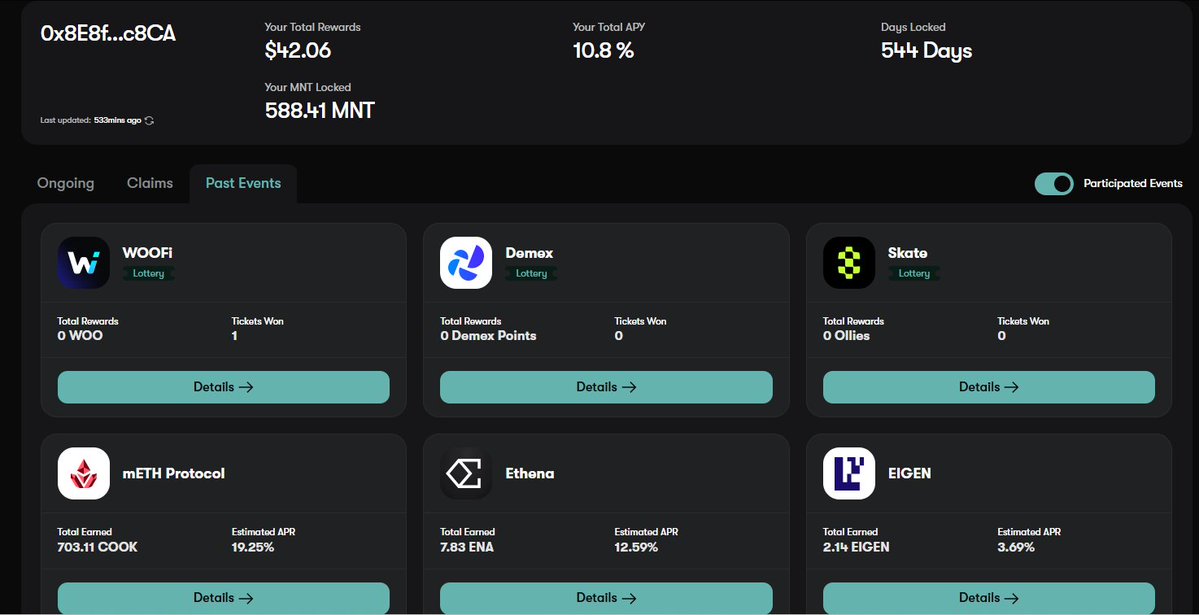Click the EIGEN card title
This screenshot has height=615, width=1199.
(x=909, y=473)
